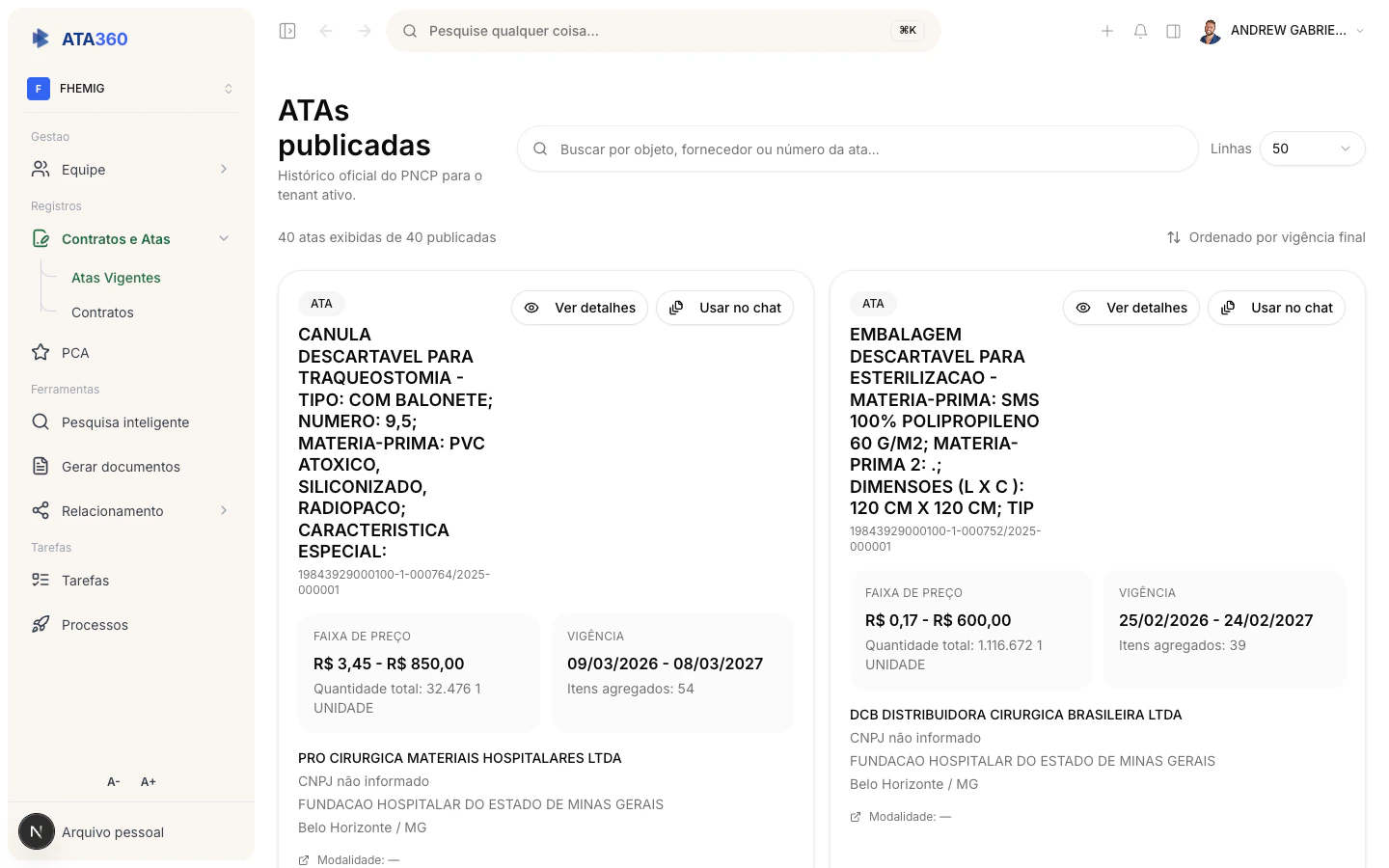The width and height of the screenshot is (1389, 868).
Task: Click Usar no chat on the EMBALAGEM ata
Action: point(1276,308)
